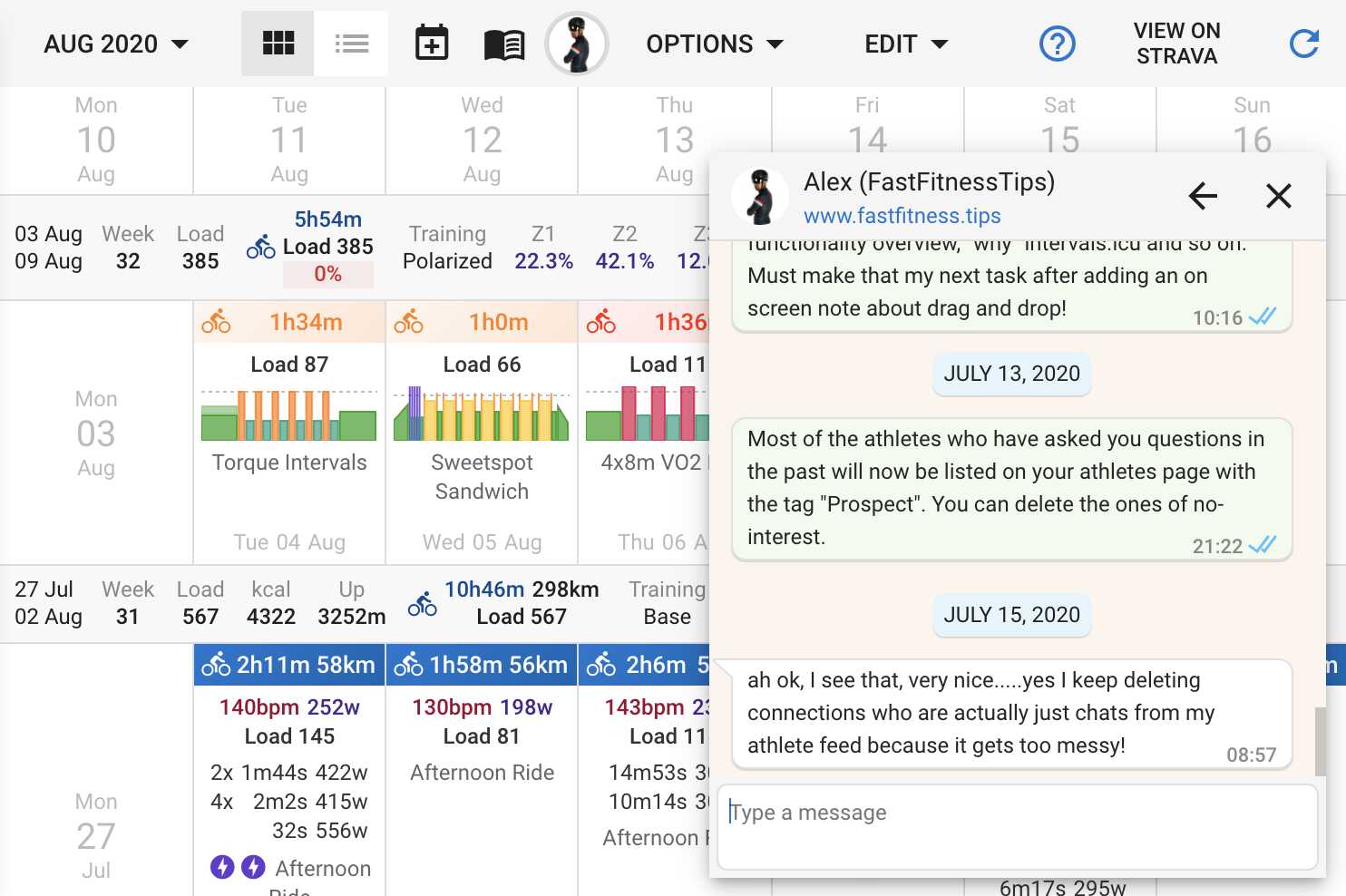The height and width of the screenshot is (896, 1346).
Task: Type in the message input field
Action: pos(1016,825)
